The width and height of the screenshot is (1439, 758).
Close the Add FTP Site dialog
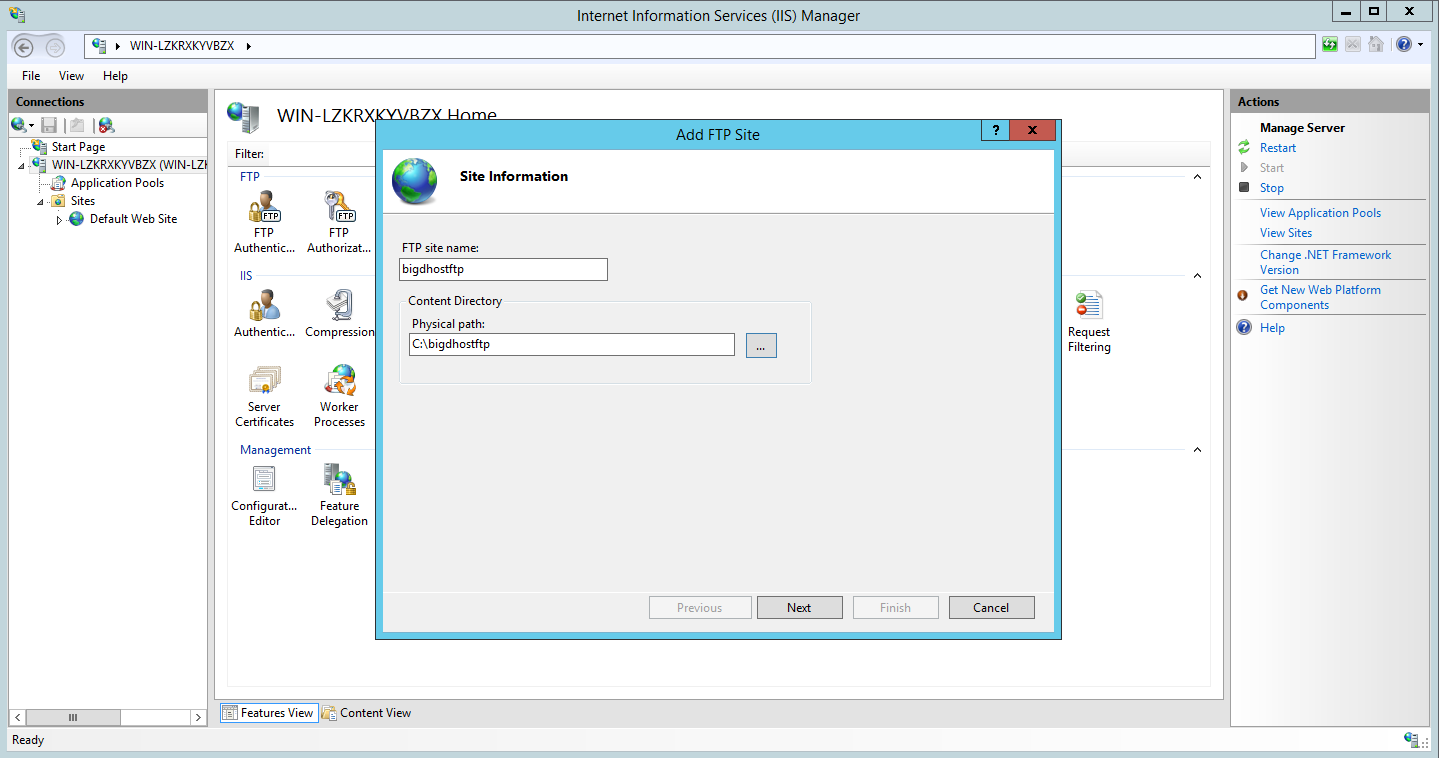(1032, 131)
